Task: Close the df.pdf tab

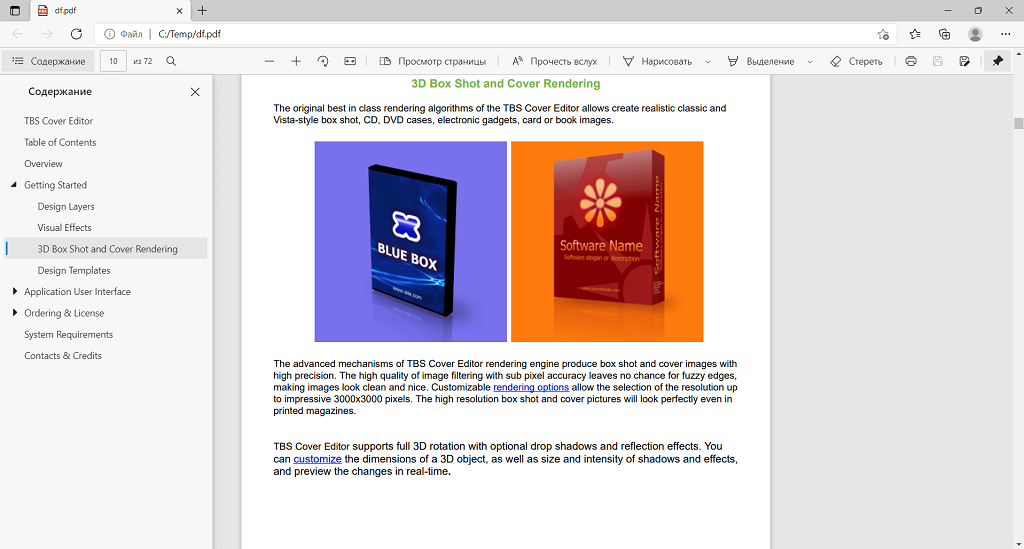Action: 180,10
